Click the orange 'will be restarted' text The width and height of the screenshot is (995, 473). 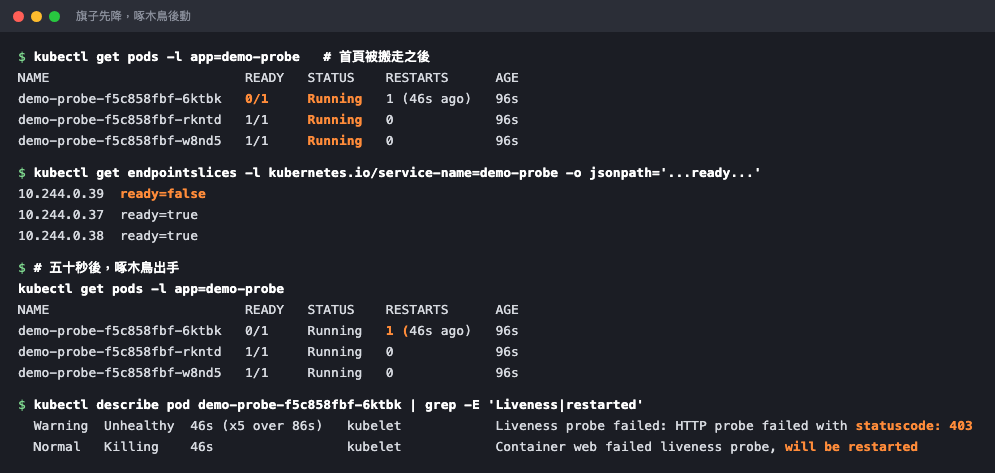[851, 447]
